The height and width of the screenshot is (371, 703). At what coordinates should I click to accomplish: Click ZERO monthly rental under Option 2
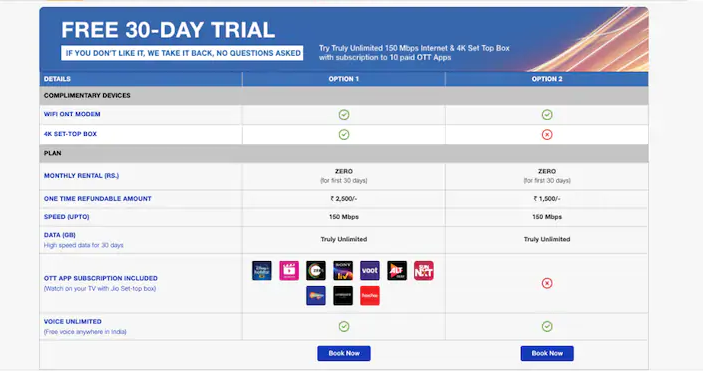tap(547, 171)
